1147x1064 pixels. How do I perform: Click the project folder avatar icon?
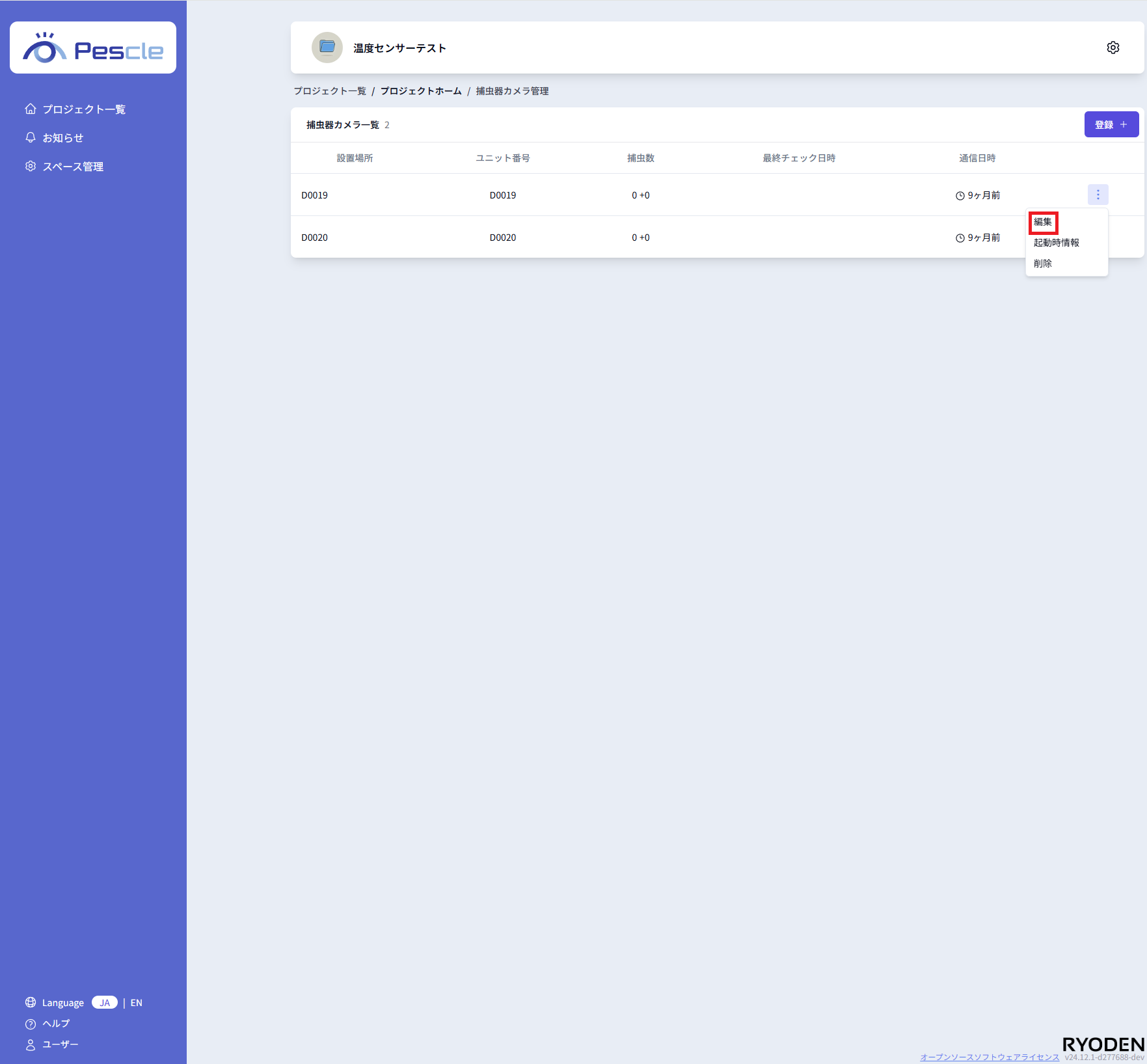[x=327, y=48]
